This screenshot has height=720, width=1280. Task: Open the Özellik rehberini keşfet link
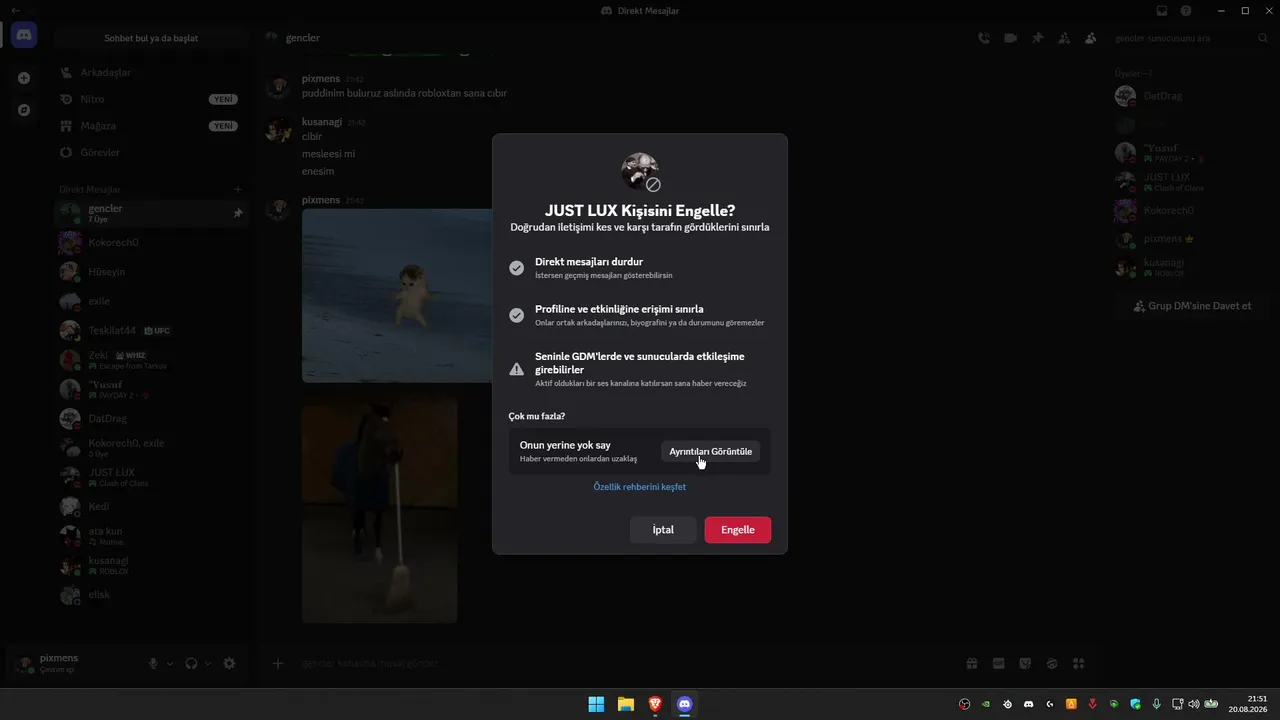(640, 487)
